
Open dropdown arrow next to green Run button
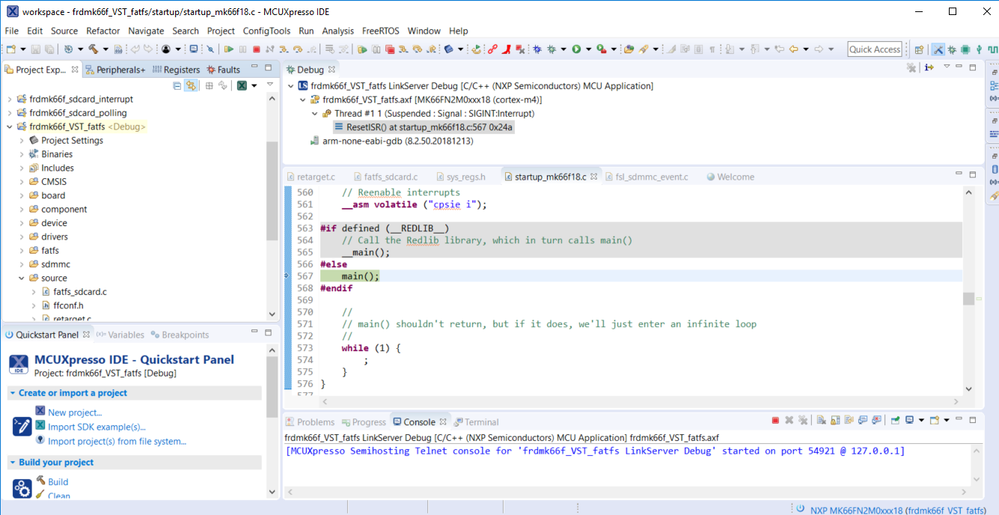point(587,49)
